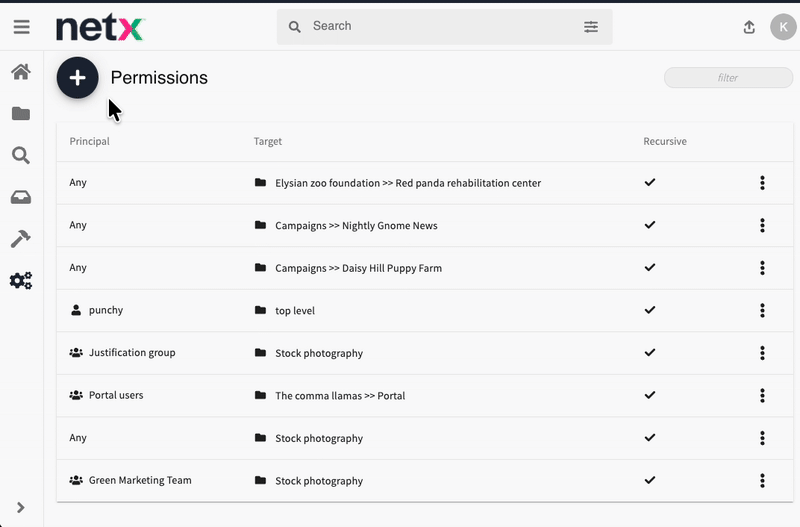Screen dimensions: 800x527
Task: Click group icon beside Green Marketing Team
Action: (76, 480)
